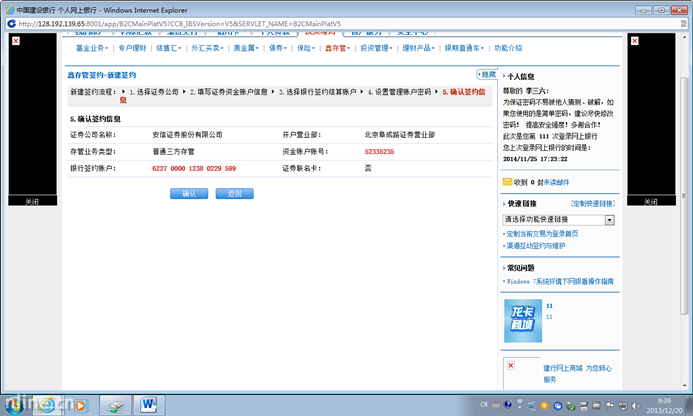Expand the 理财产品 dropdown menu

(x=419, y=48)
